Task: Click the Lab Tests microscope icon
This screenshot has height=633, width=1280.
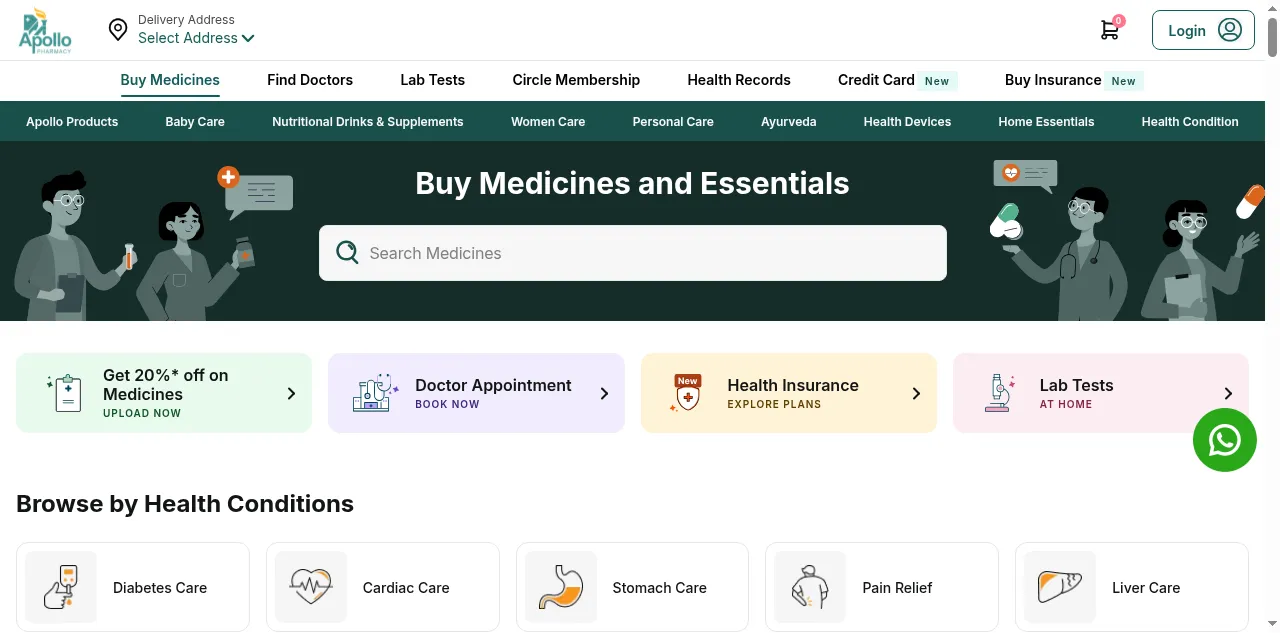Action: (x=999, y=393)
